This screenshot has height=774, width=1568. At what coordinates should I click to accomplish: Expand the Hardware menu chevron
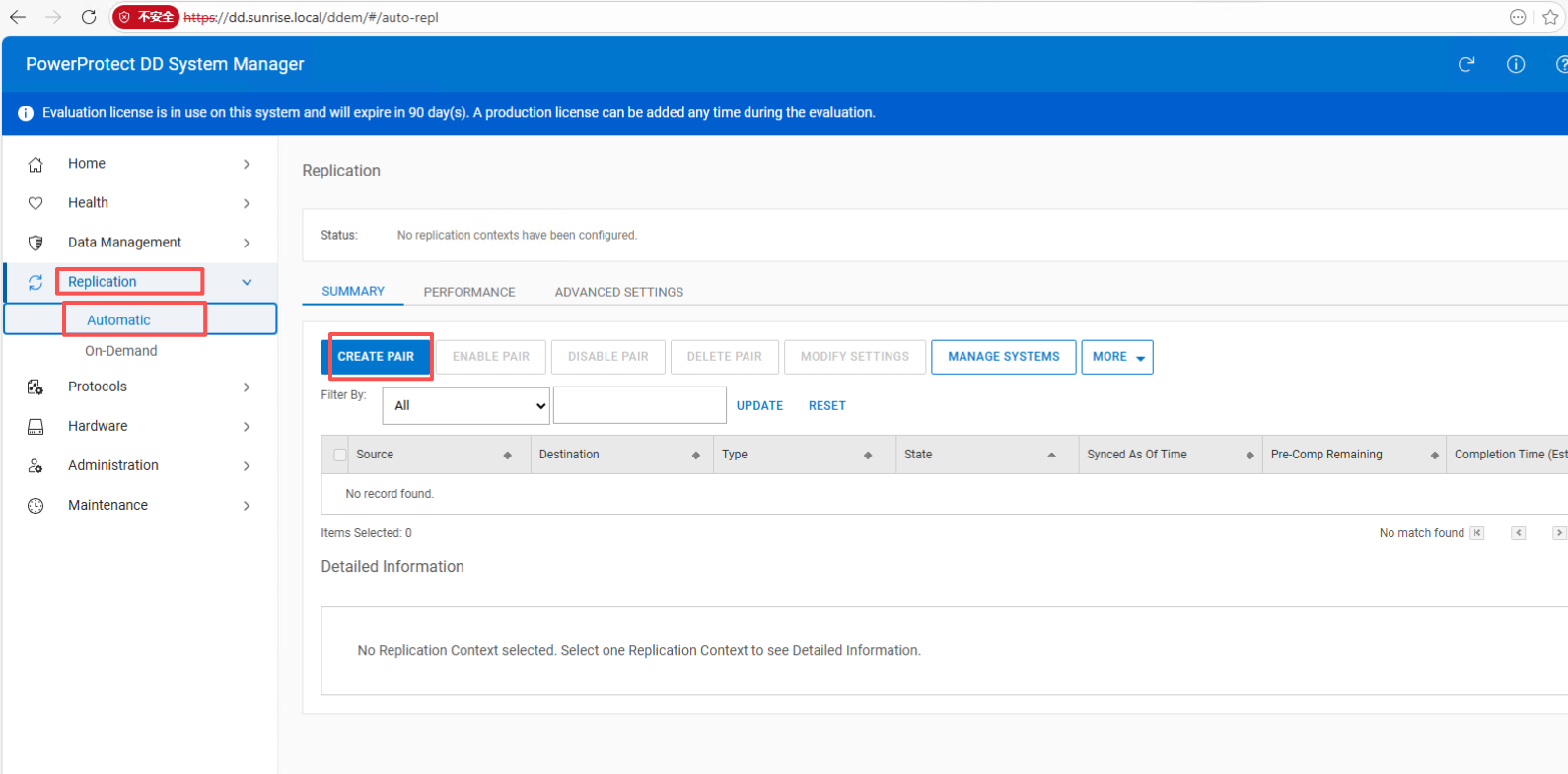247,427
